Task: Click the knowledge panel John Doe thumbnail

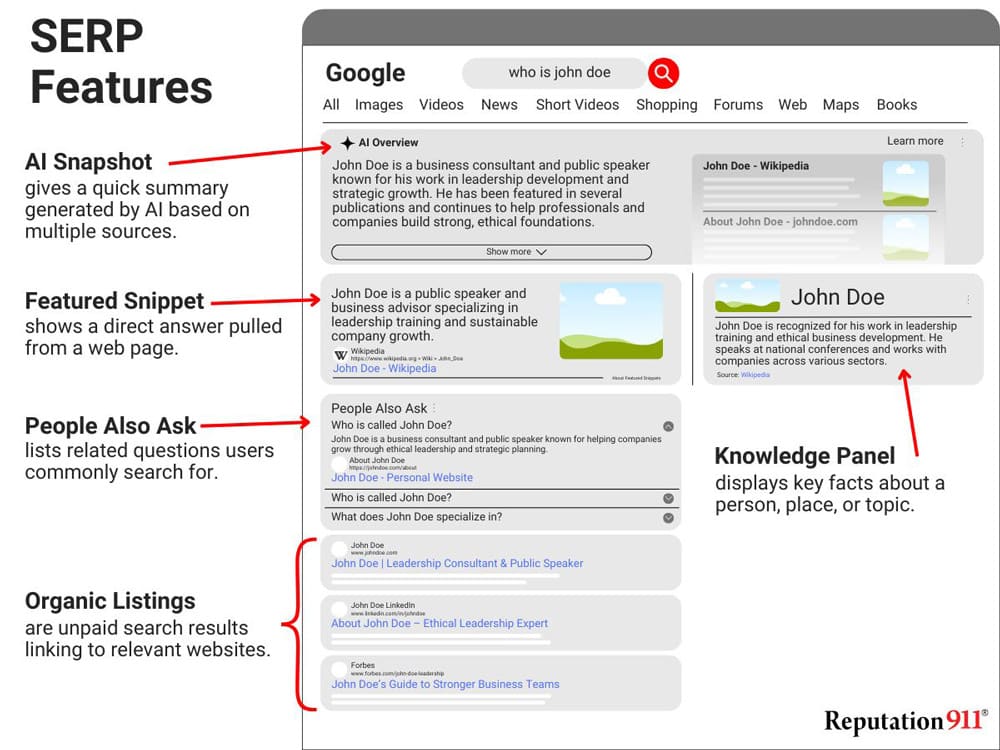Action: point(747,297)
